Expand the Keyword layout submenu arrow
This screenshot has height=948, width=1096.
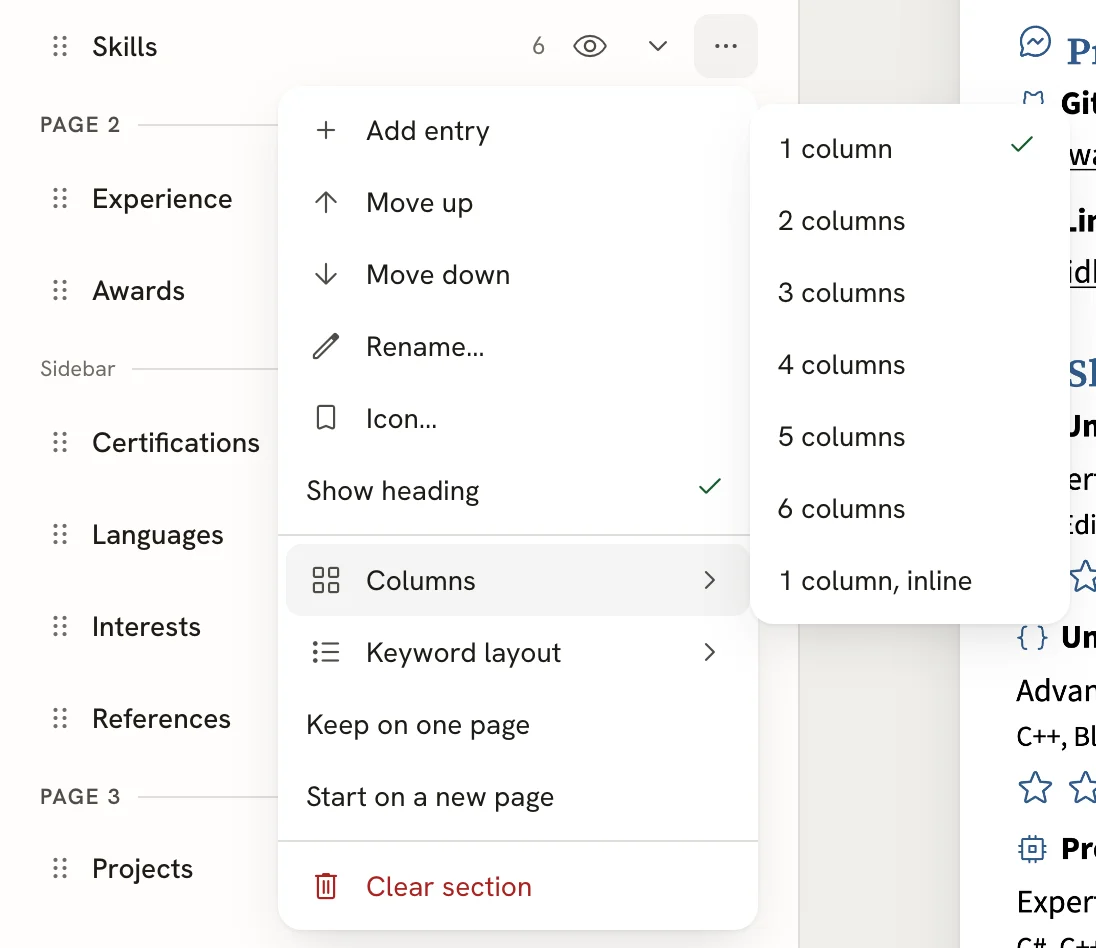[709, 652]
